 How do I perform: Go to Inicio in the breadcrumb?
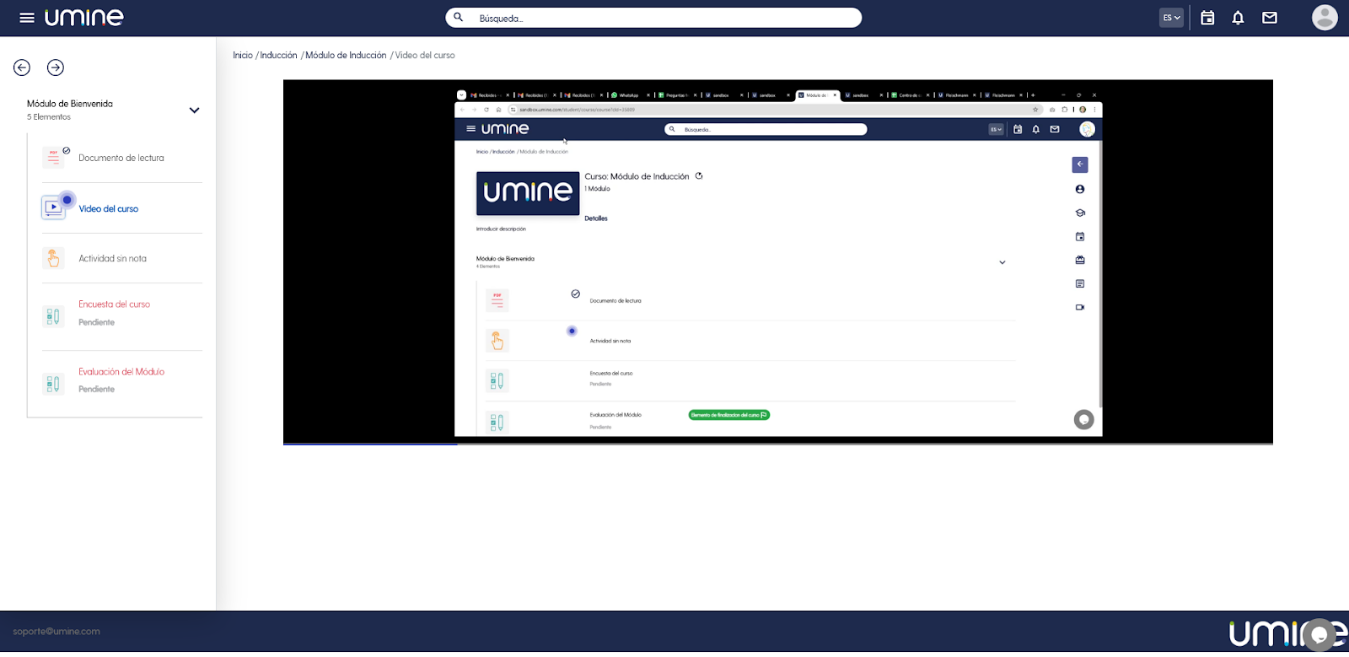pos(243,55)
